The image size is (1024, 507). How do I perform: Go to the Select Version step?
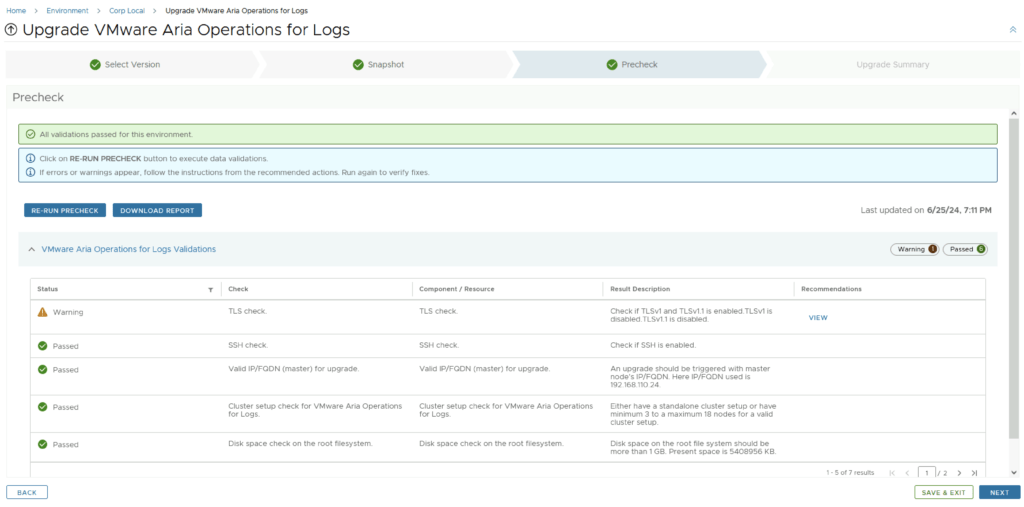pyautogui.click(x=125, y=65)
